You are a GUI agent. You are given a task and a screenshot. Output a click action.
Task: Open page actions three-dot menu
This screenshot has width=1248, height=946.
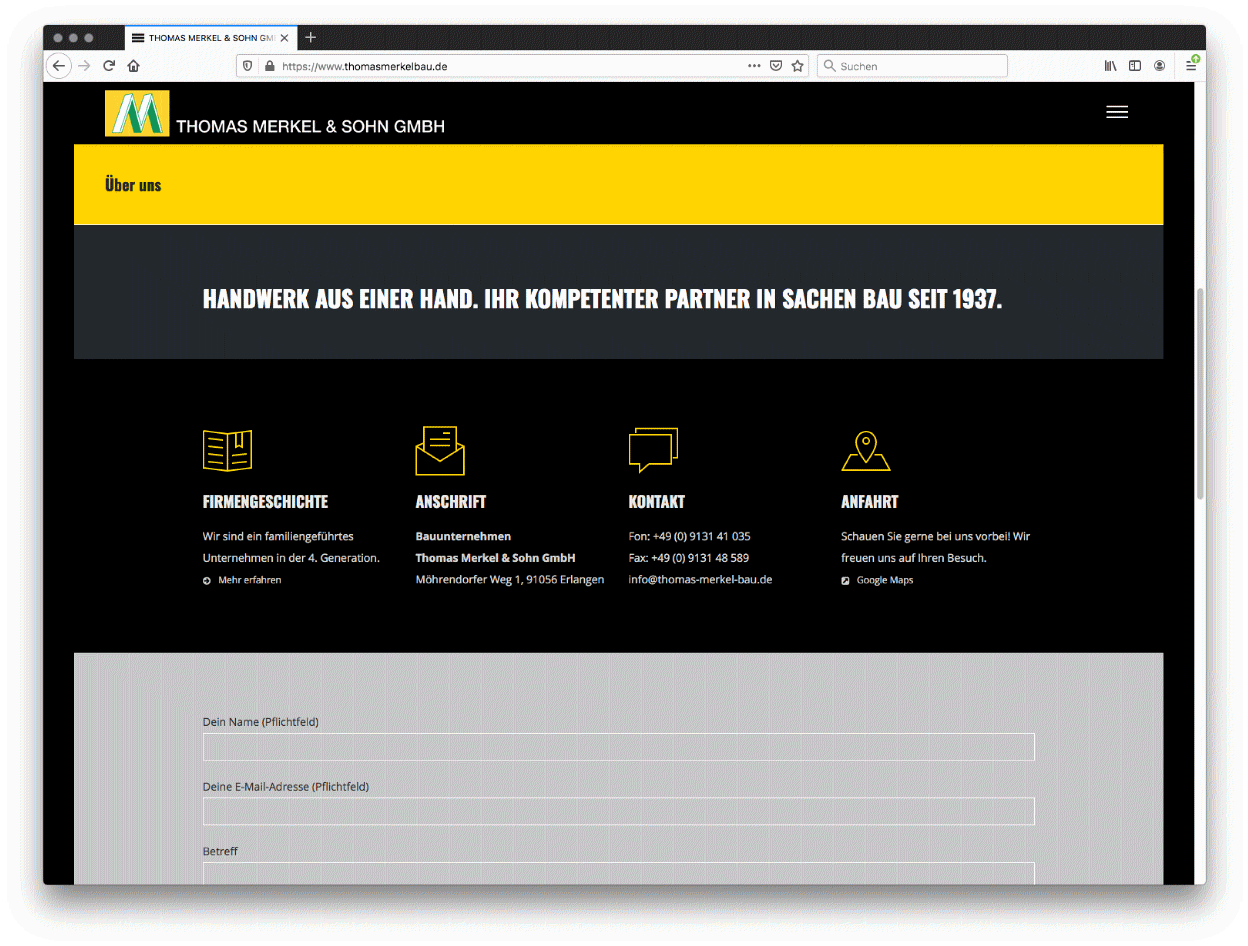(754, 66)
